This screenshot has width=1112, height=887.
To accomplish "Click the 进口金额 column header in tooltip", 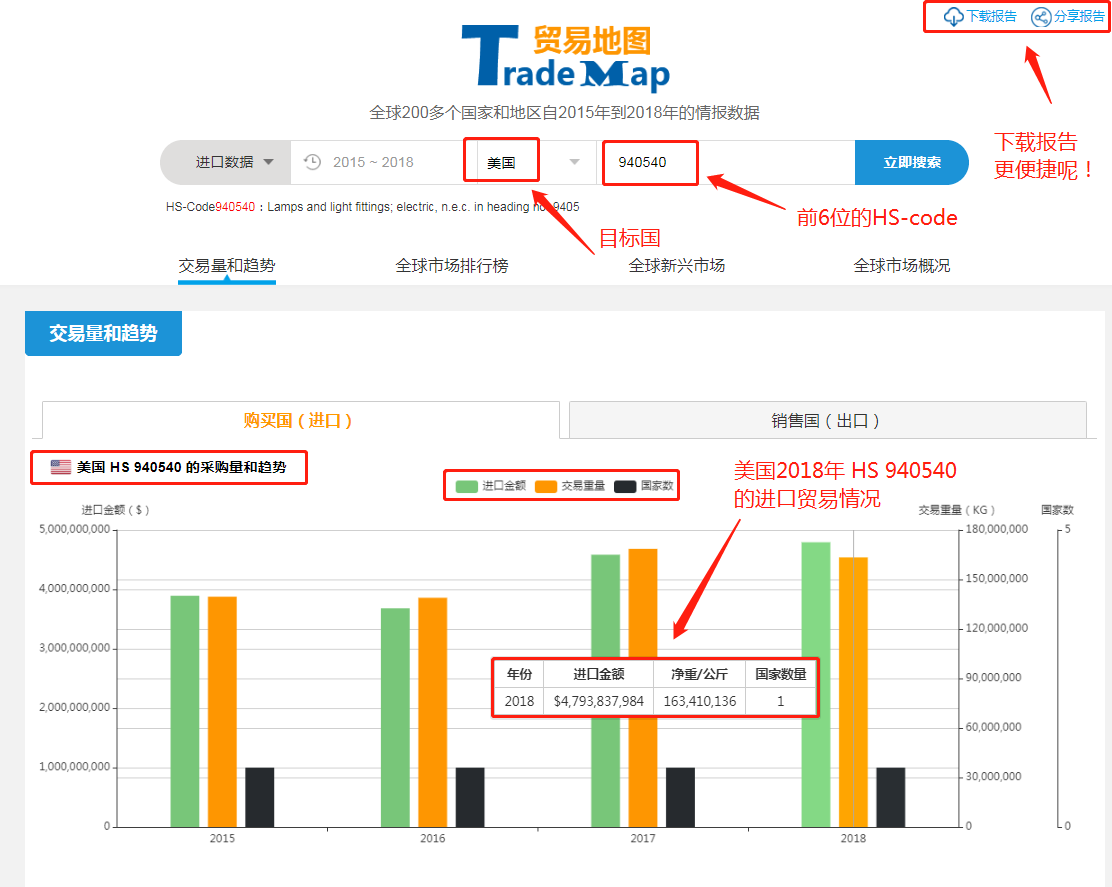I will pyautogui.click(x=599, y=674).
